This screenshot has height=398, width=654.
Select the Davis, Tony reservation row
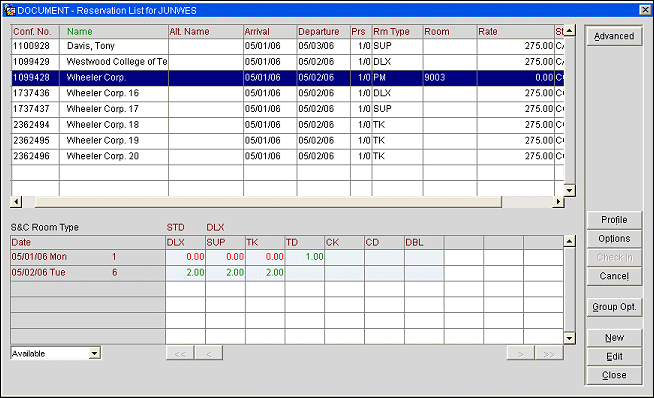[287, 46]
